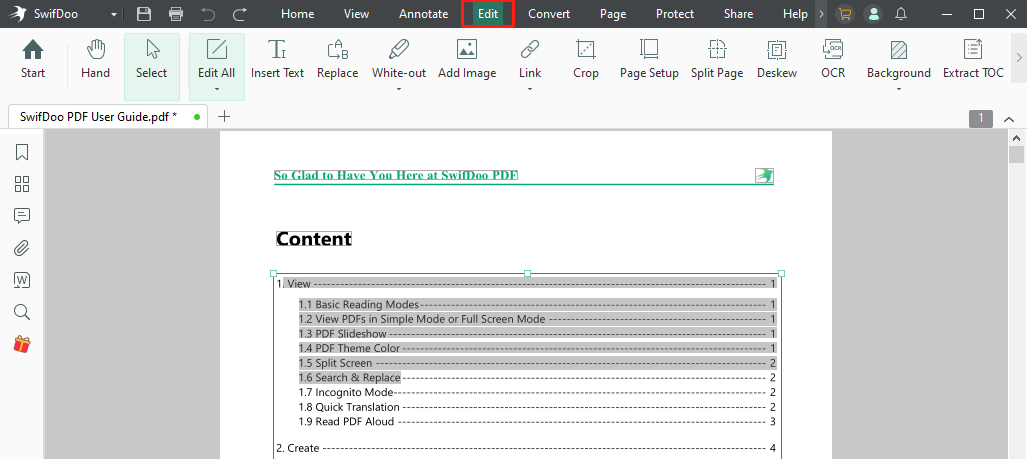
Task: Click the Link tool
Action: point(530,59)
